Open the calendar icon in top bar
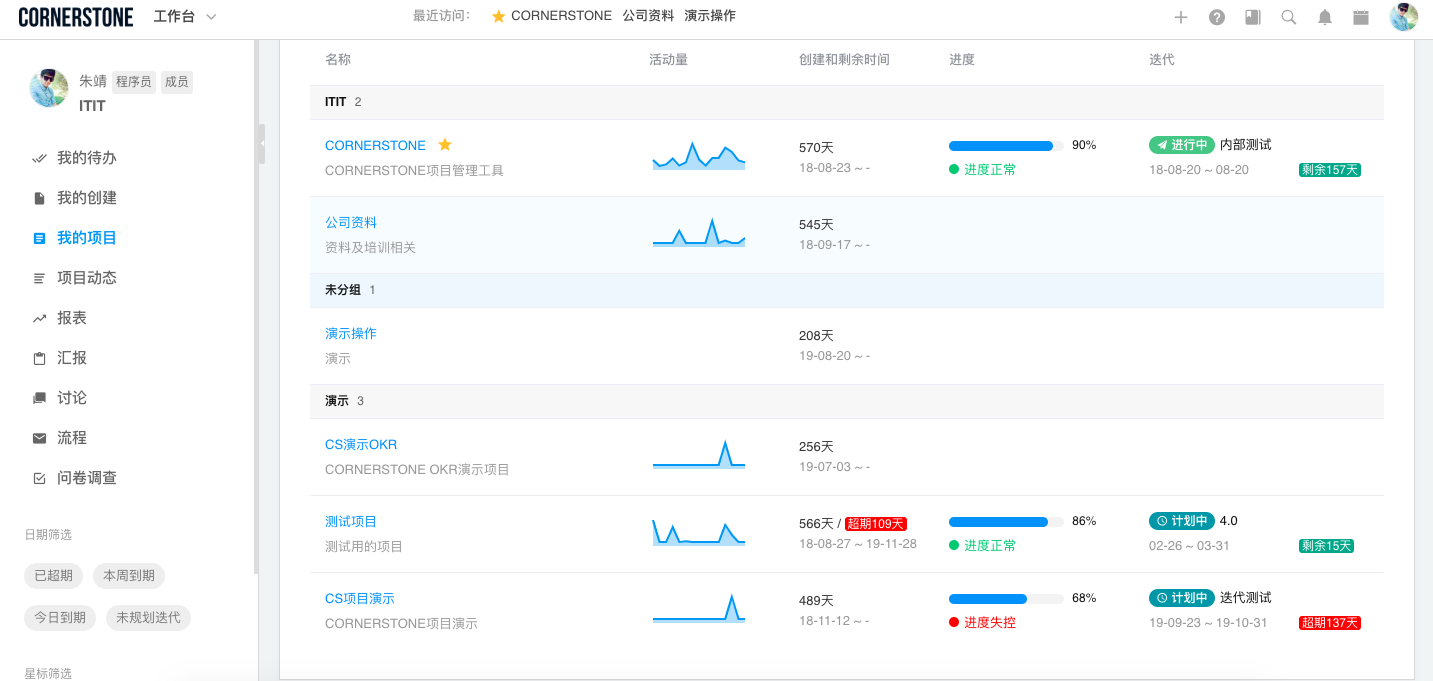The width and height of the screenshot is (1433, 681). tap(1361, 17)
